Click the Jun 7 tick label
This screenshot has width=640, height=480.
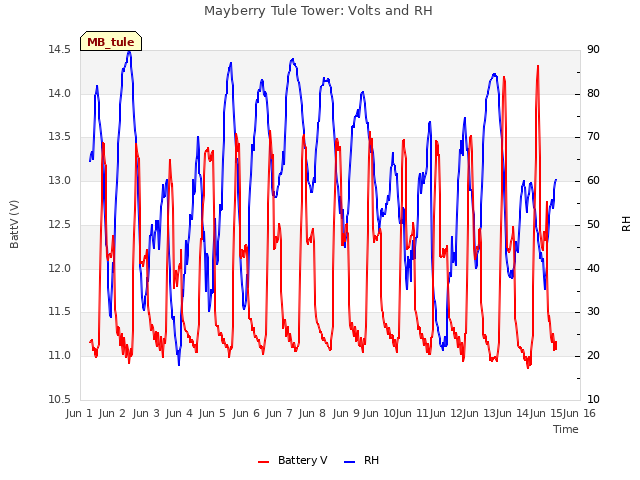[279, 413]
